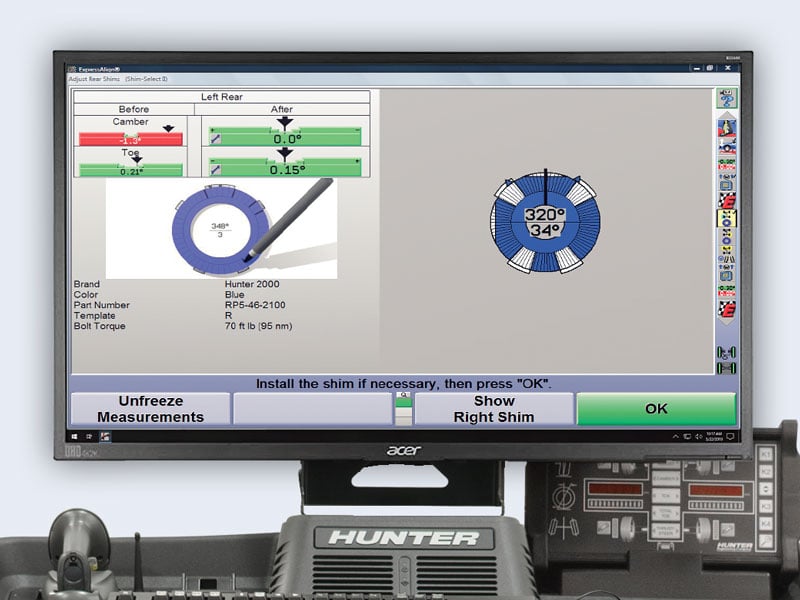This screenshot has height=600, width=800.
Task: Click the shim marking illustration with pen
Action: (221, 228)
